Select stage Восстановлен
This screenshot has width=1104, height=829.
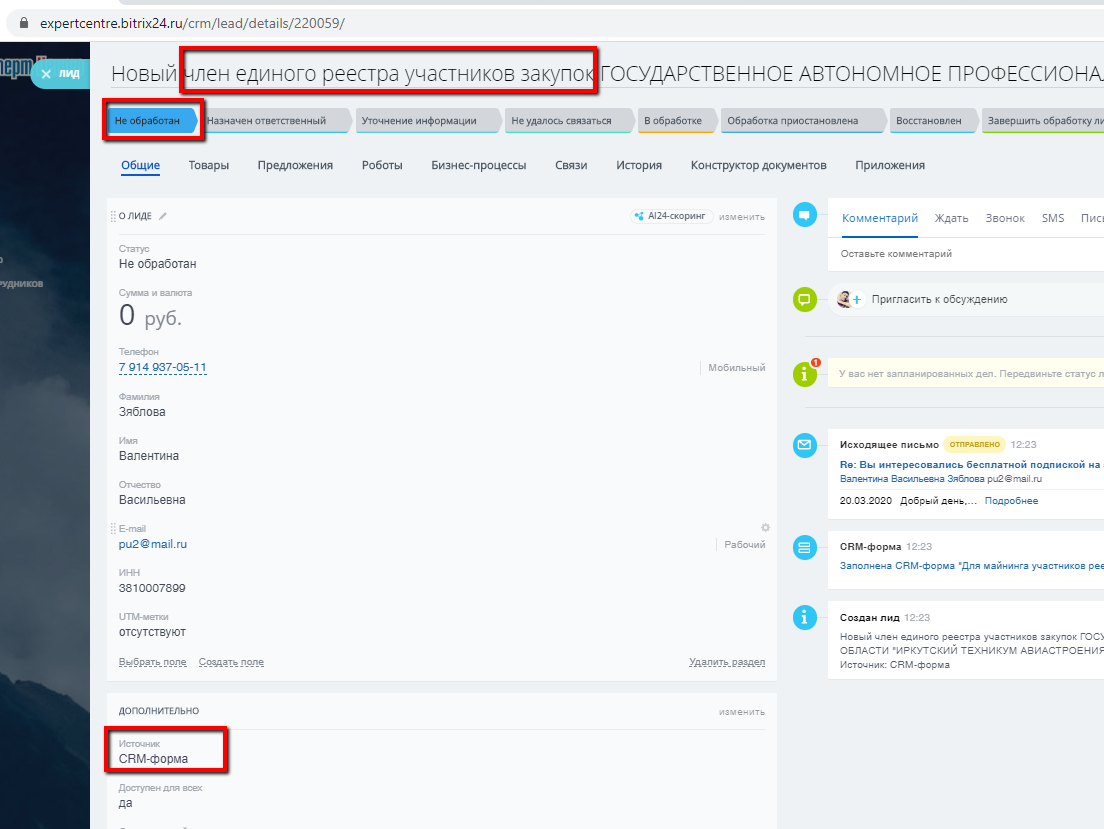(932, 120)
